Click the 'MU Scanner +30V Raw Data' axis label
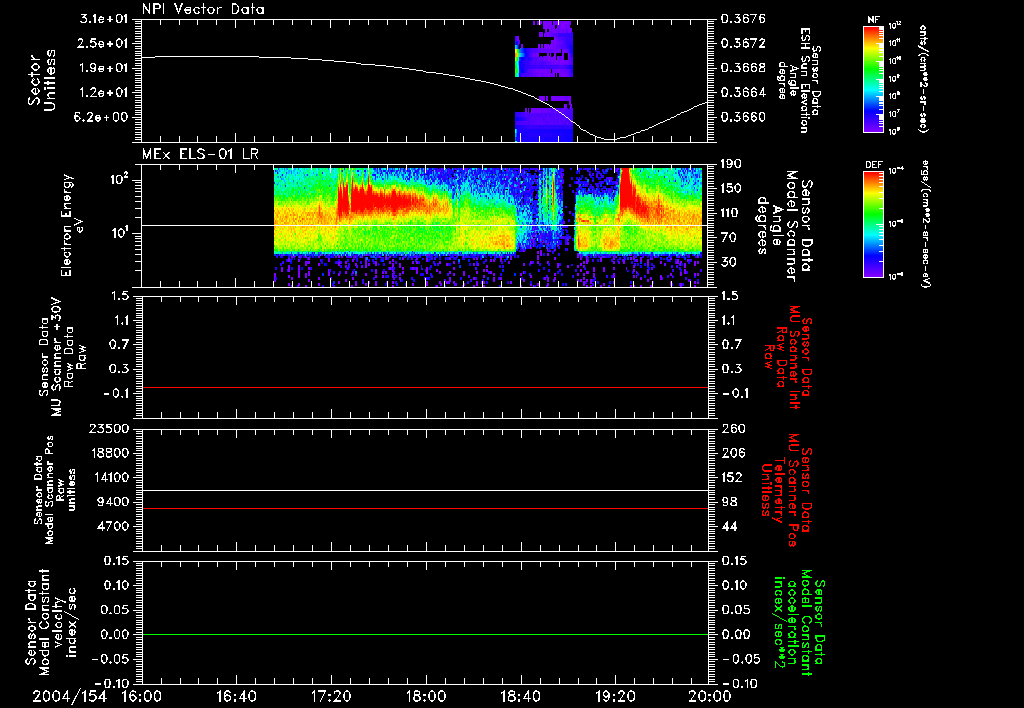The height and width of the screenshot is (708, 1024). click(x=63, y=357)
